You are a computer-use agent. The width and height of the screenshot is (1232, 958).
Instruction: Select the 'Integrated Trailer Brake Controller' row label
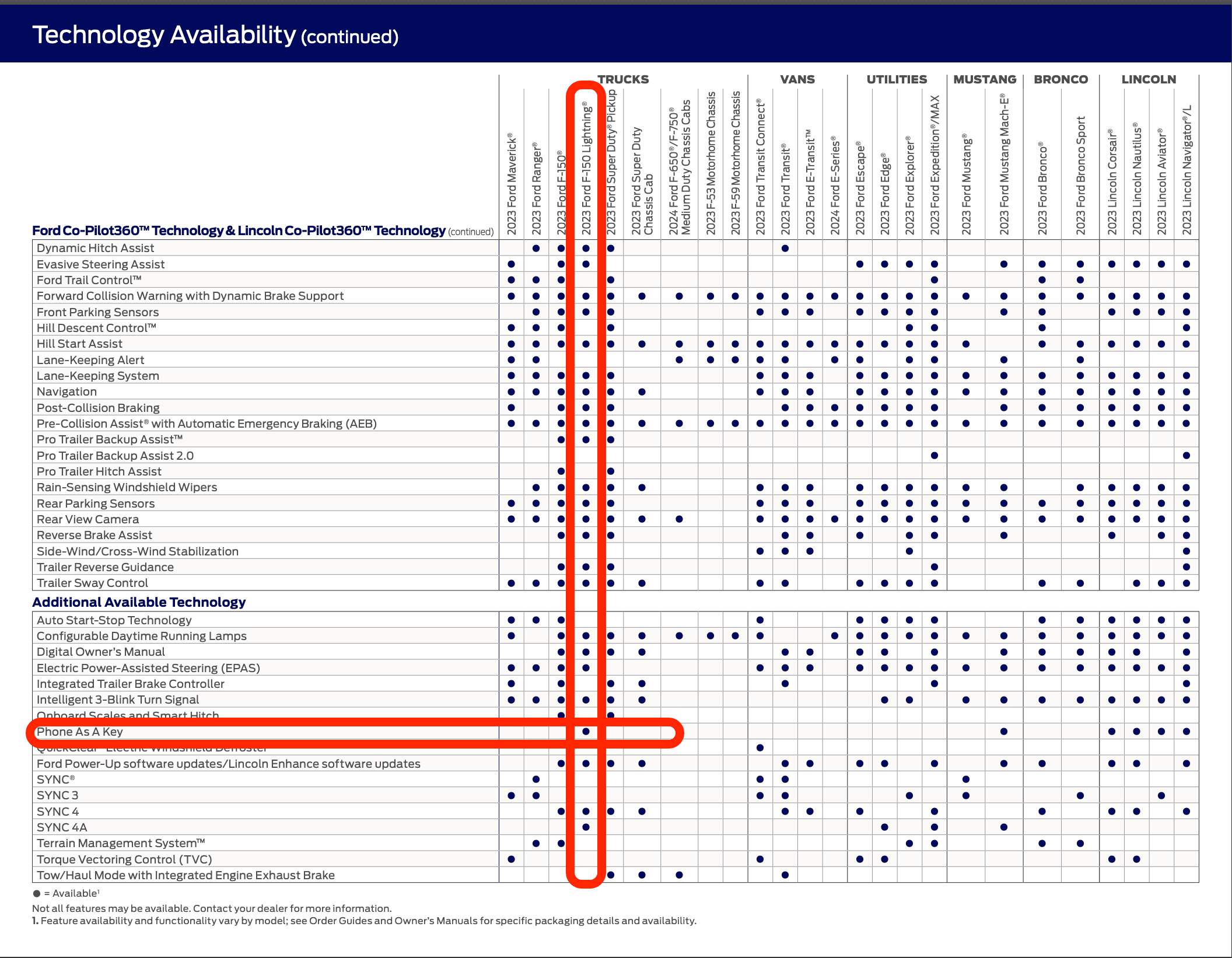point(131,684)
